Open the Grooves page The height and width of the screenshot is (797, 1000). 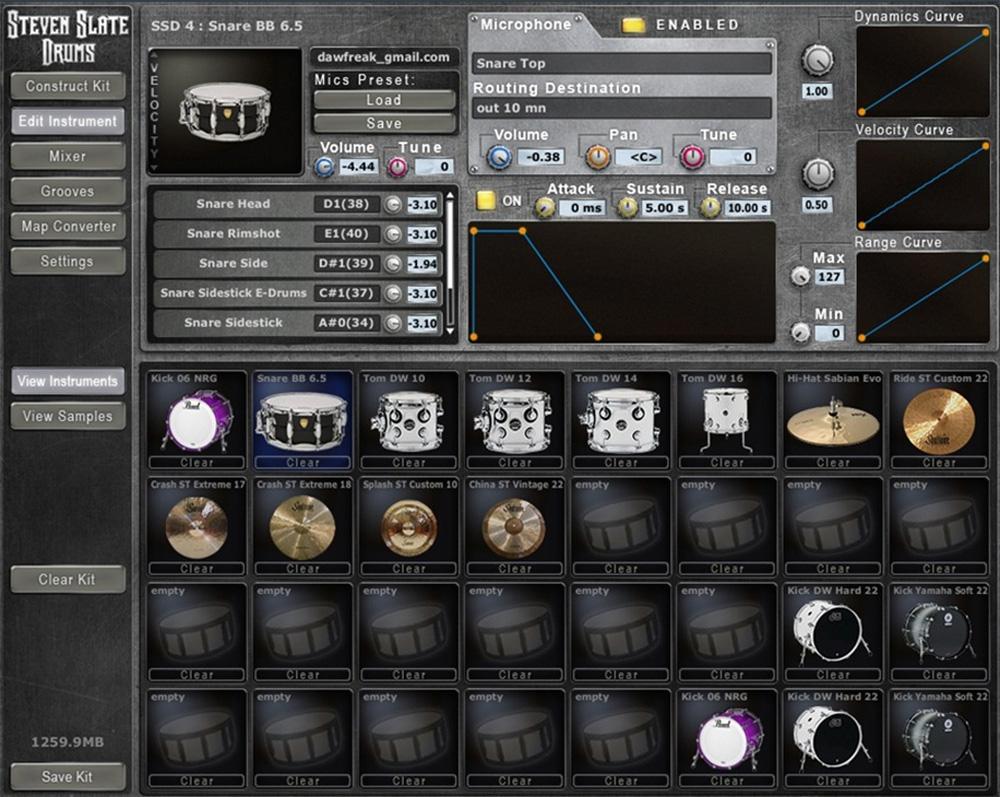click(68, 191)
